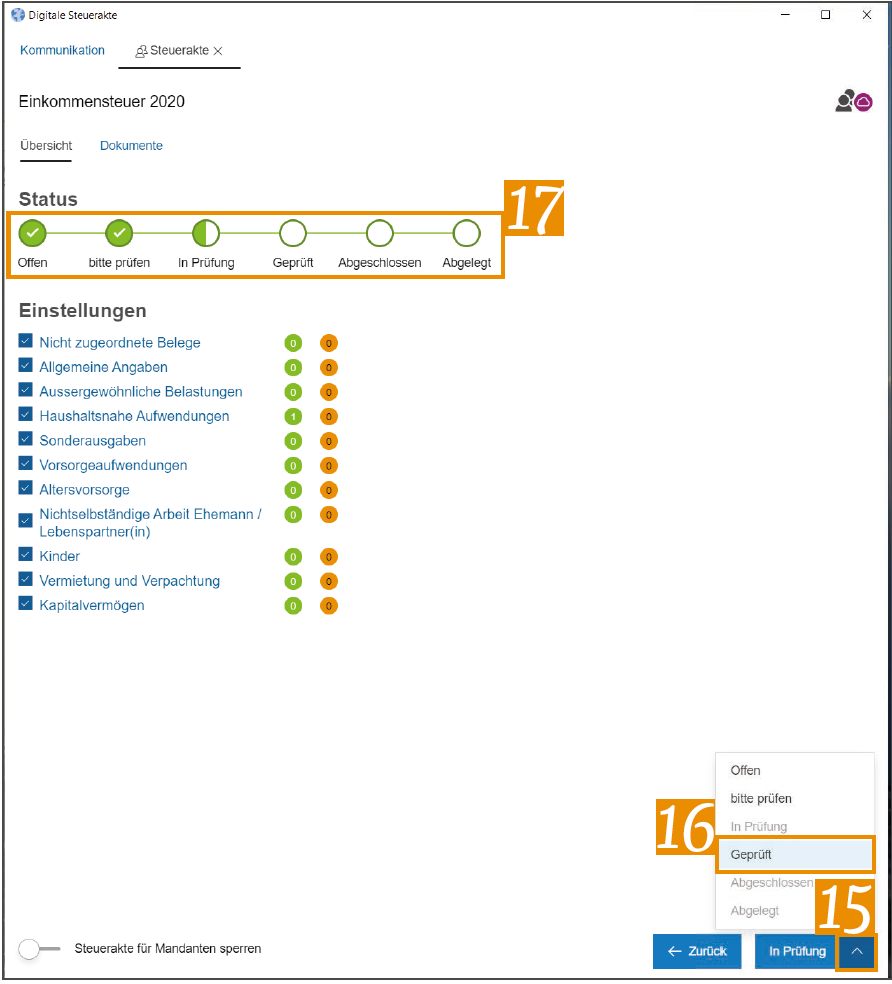Open the Kapitalvermögen link
The height and width of the screenshot is (984, 892).
(x=92, y=606)
